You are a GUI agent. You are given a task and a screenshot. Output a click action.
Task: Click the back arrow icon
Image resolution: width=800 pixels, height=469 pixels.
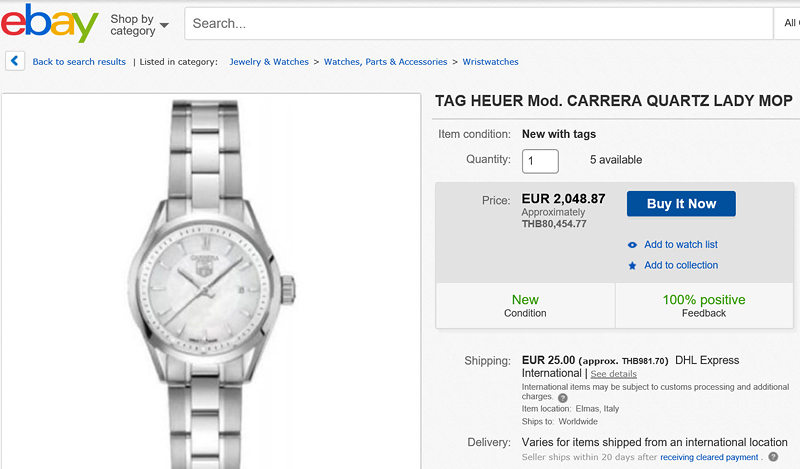tap(15, 61)
